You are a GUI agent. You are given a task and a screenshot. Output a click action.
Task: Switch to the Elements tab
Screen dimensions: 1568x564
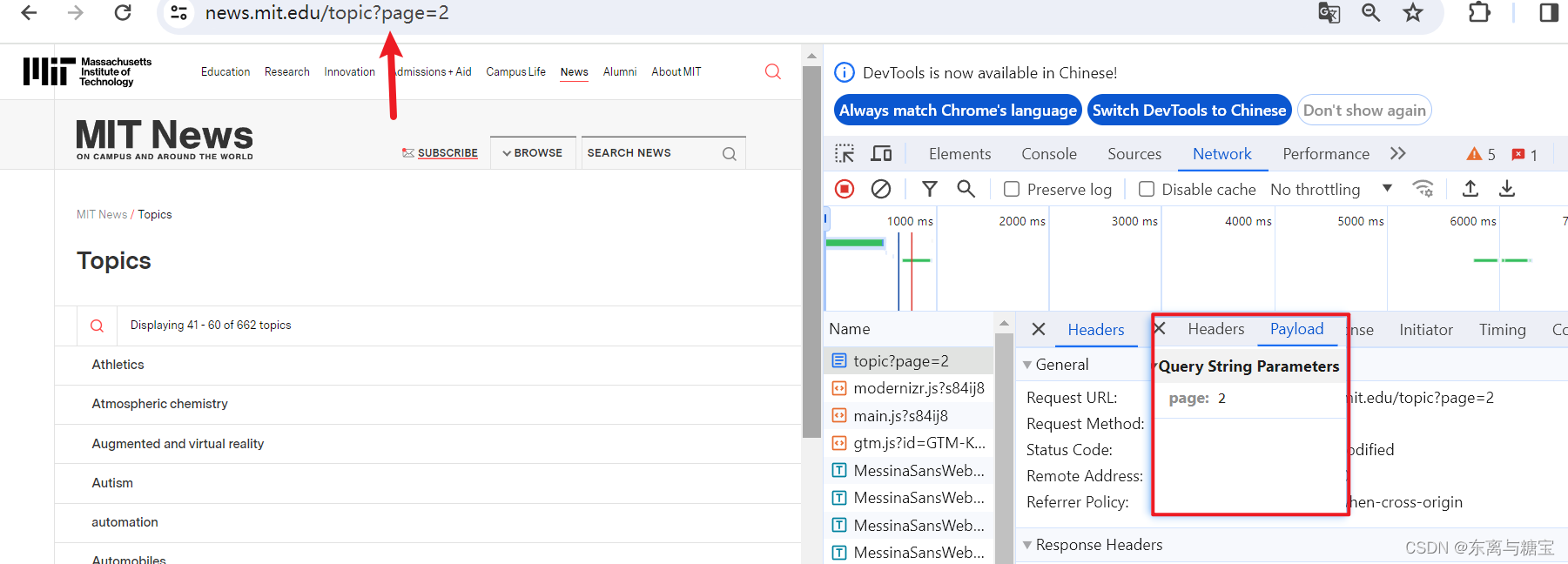click(x=959, y=154)
